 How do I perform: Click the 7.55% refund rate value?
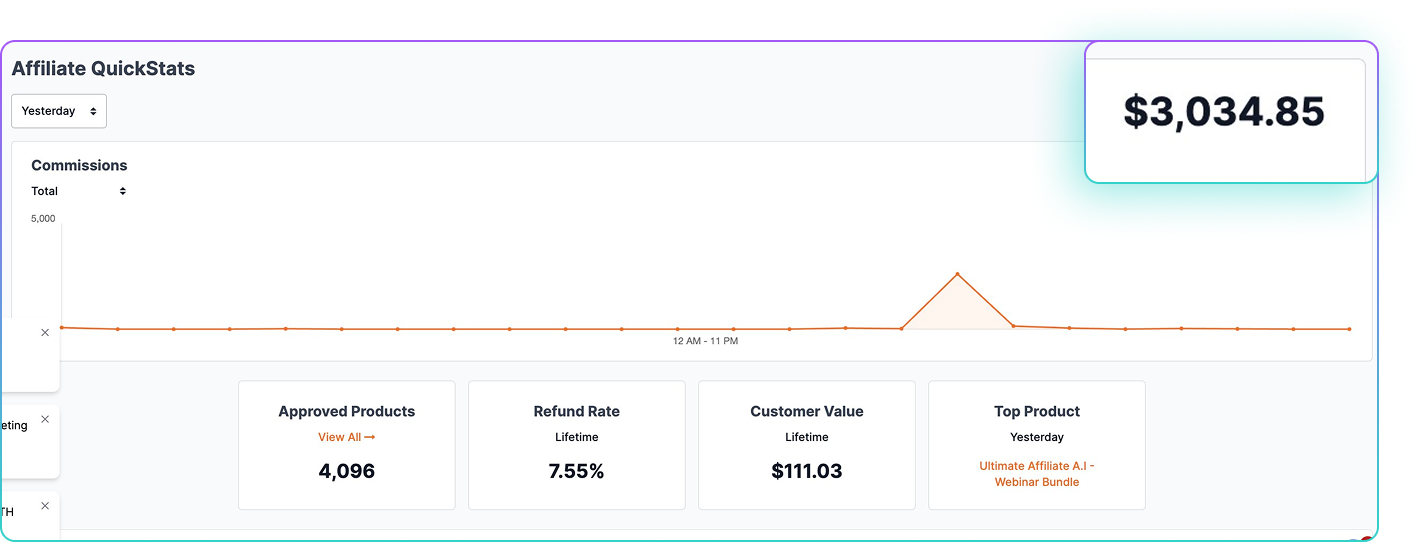(x=576, y=471)
